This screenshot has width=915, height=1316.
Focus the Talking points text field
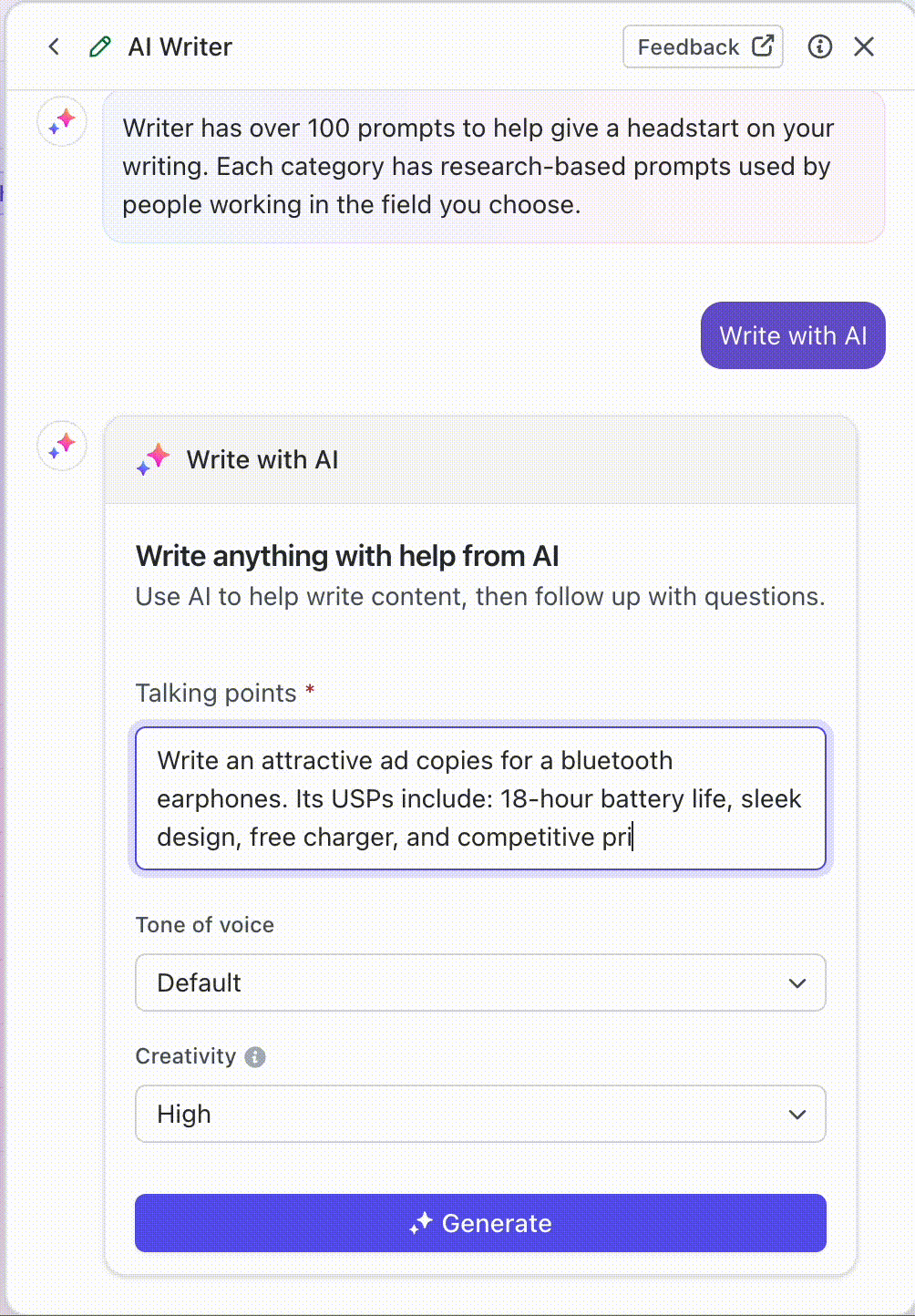(x=480, y=798)
